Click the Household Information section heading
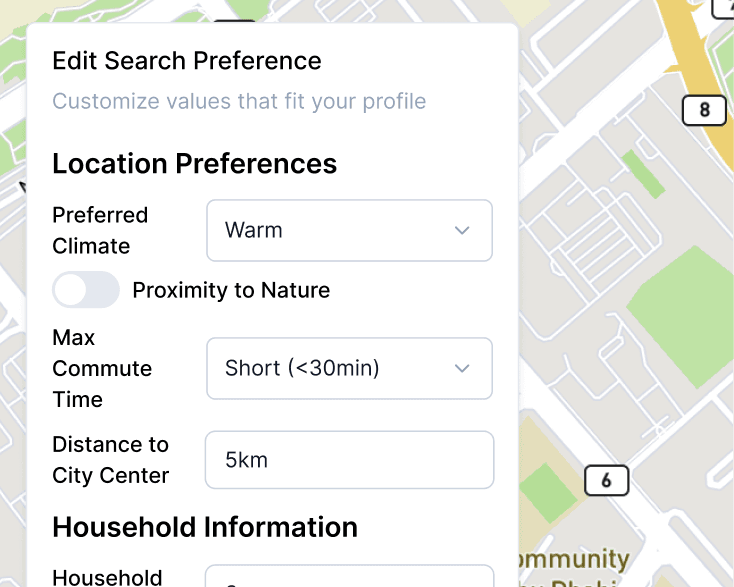The height and width of the screenshot is (587, 734). point(205,527)
